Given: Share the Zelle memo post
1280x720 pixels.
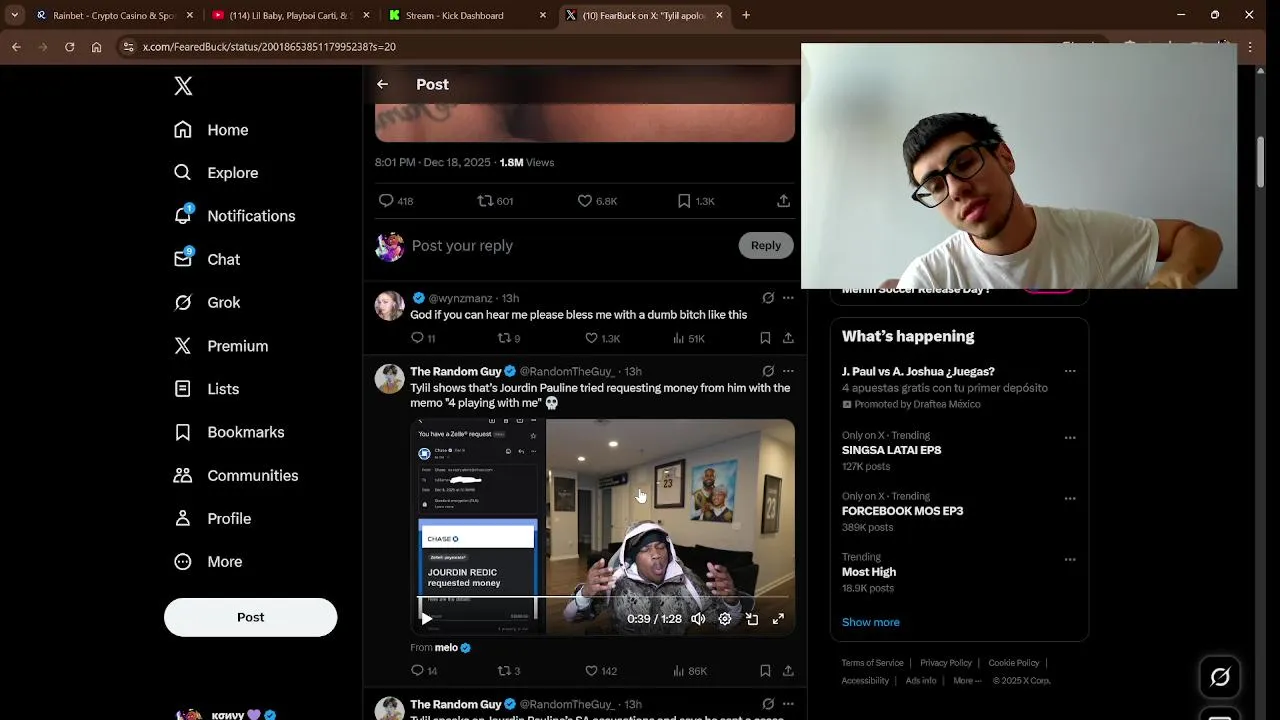Looking at the screenshot, I should tap(788, 671).
